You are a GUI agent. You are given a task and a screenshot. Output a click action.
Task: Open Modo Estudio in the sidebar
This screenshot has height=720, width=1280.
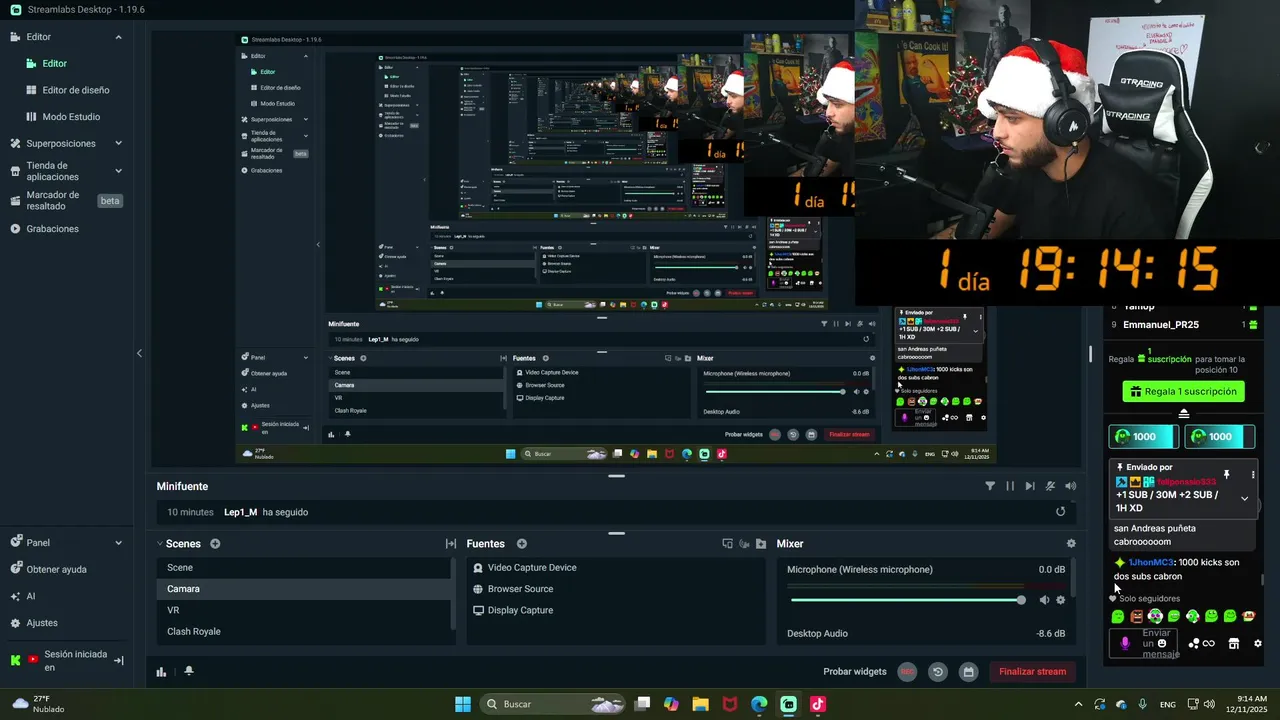point(71,117)
